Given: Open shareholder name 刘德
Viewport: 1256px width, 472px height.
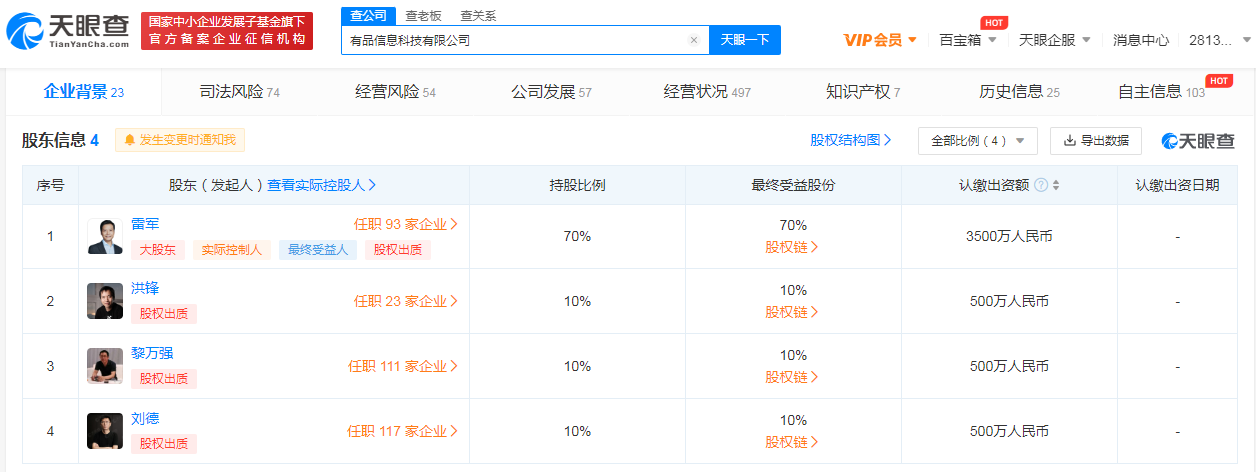Looking at the screenshot, I should (x=145, y=418).
